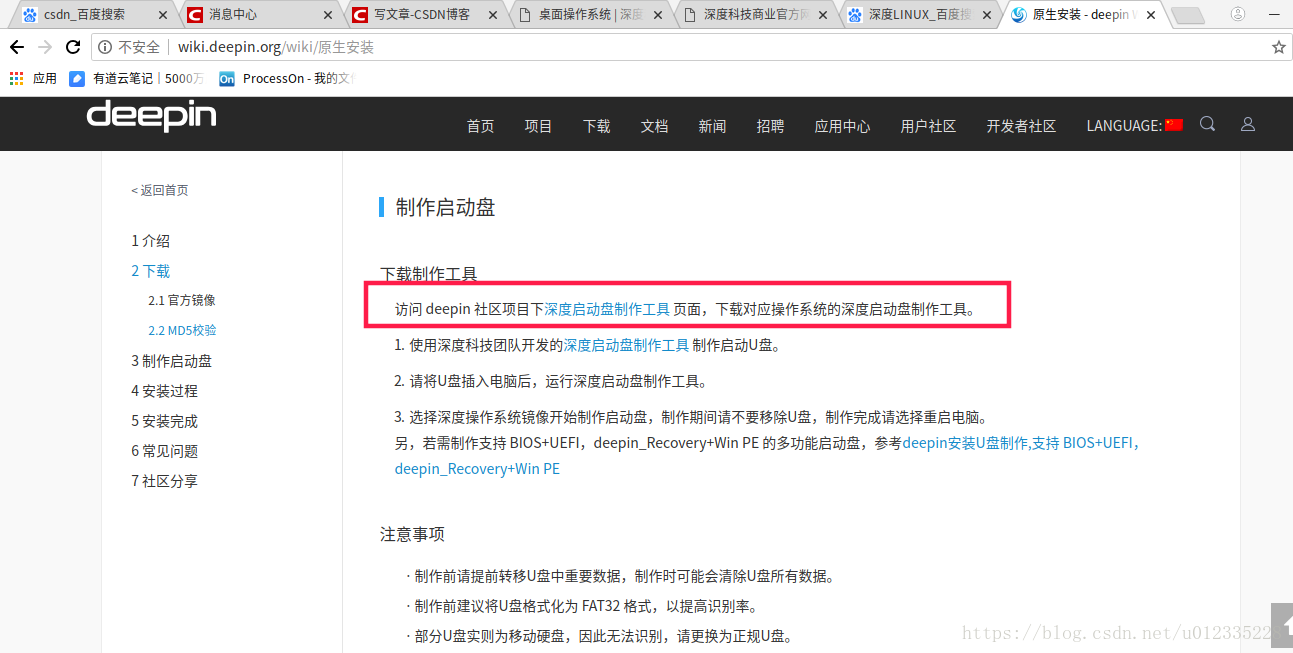Viewport: 1293px width, 653px height.
Task: Jump to section 5 安装完成 in the sidebar
Action: point(164,421)
